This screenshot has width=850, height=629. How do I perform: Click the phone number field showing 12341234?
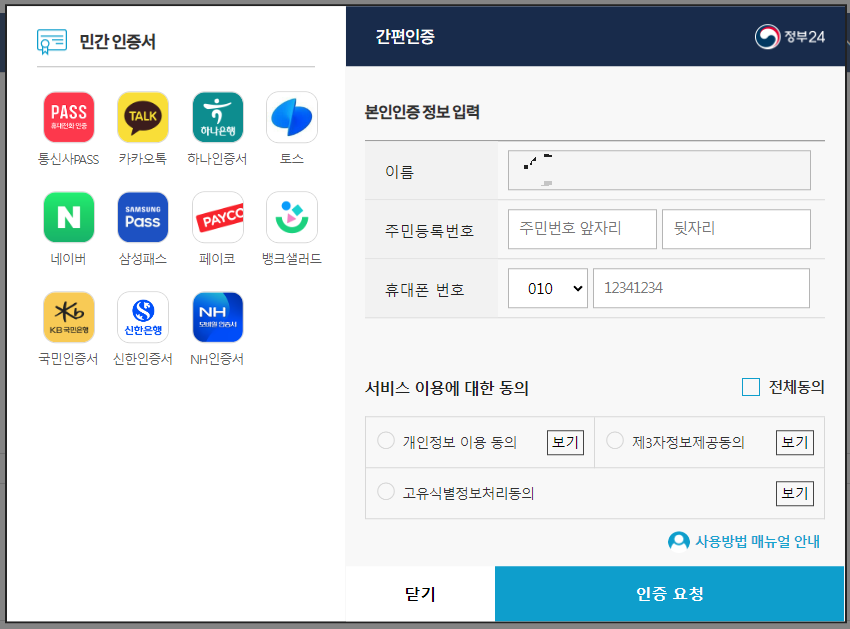pyautogui.click(x=701, y=288)
